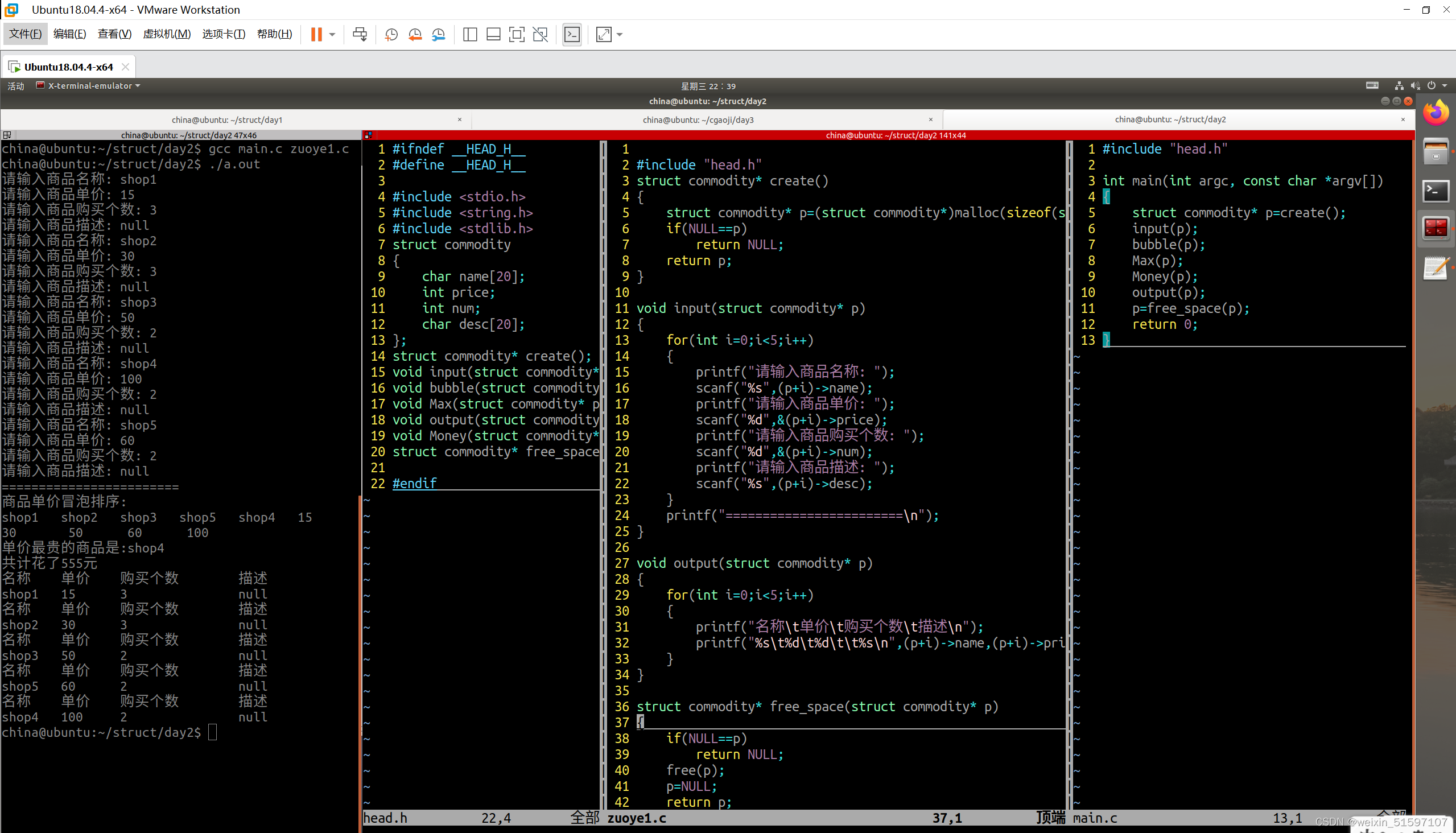Open the snapshot manager icon
Screen dimensions: 1456x833
pyautogui.click(x=439, y=34)
